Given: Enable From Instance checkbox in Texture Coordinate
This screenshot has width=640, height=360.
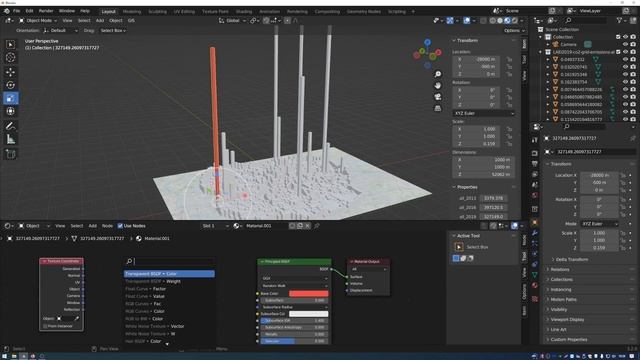Looking at the screenshot, I should click(45, 326).
